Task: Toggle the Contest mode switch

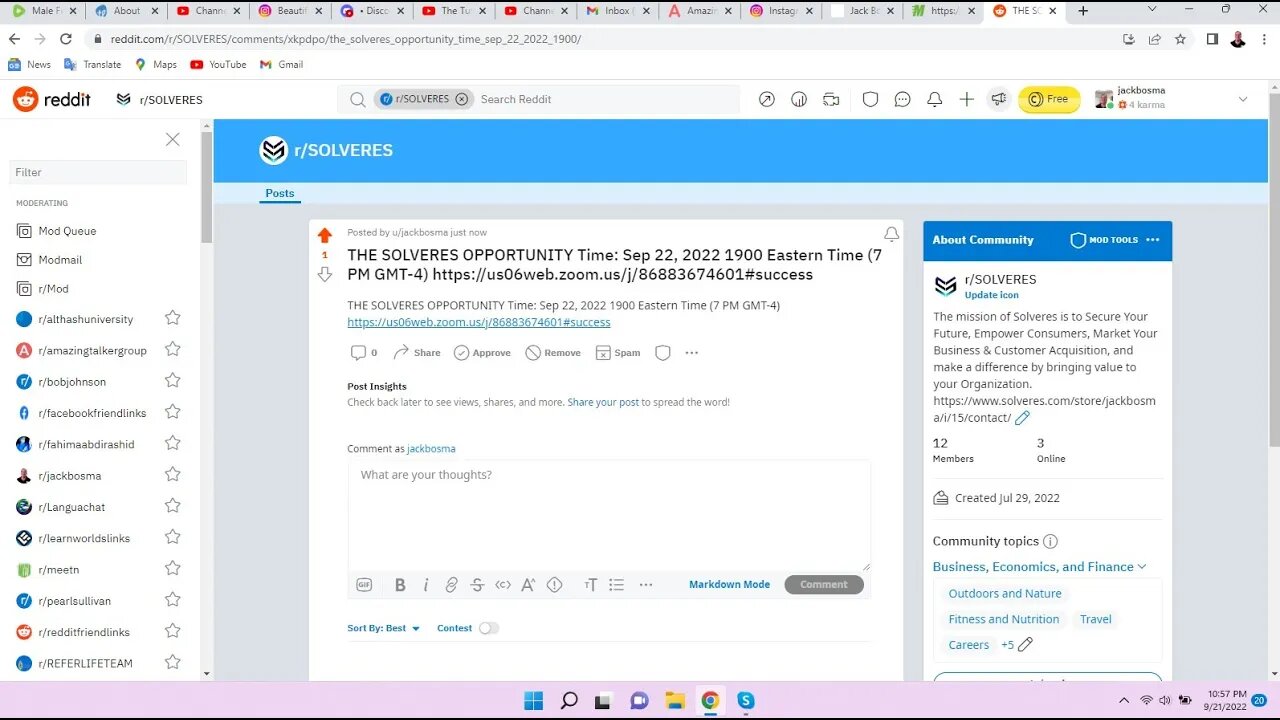Action: point(488,628)
